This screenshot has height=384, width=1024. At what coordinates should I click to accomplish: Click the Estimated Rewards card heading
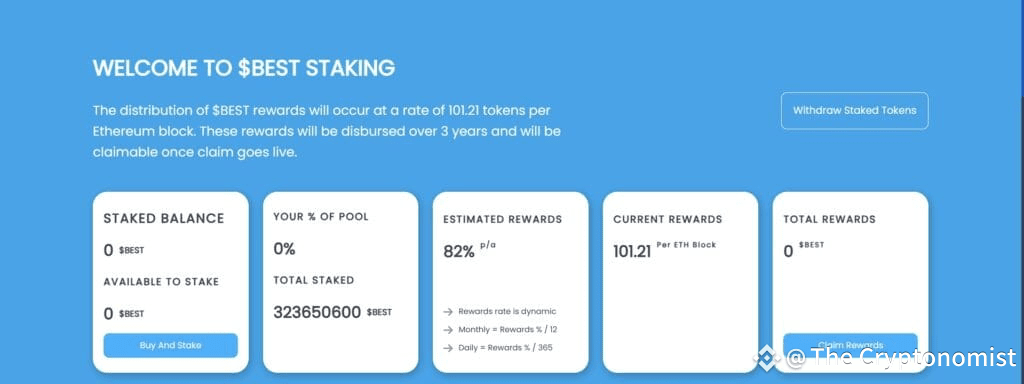(502, 219)
